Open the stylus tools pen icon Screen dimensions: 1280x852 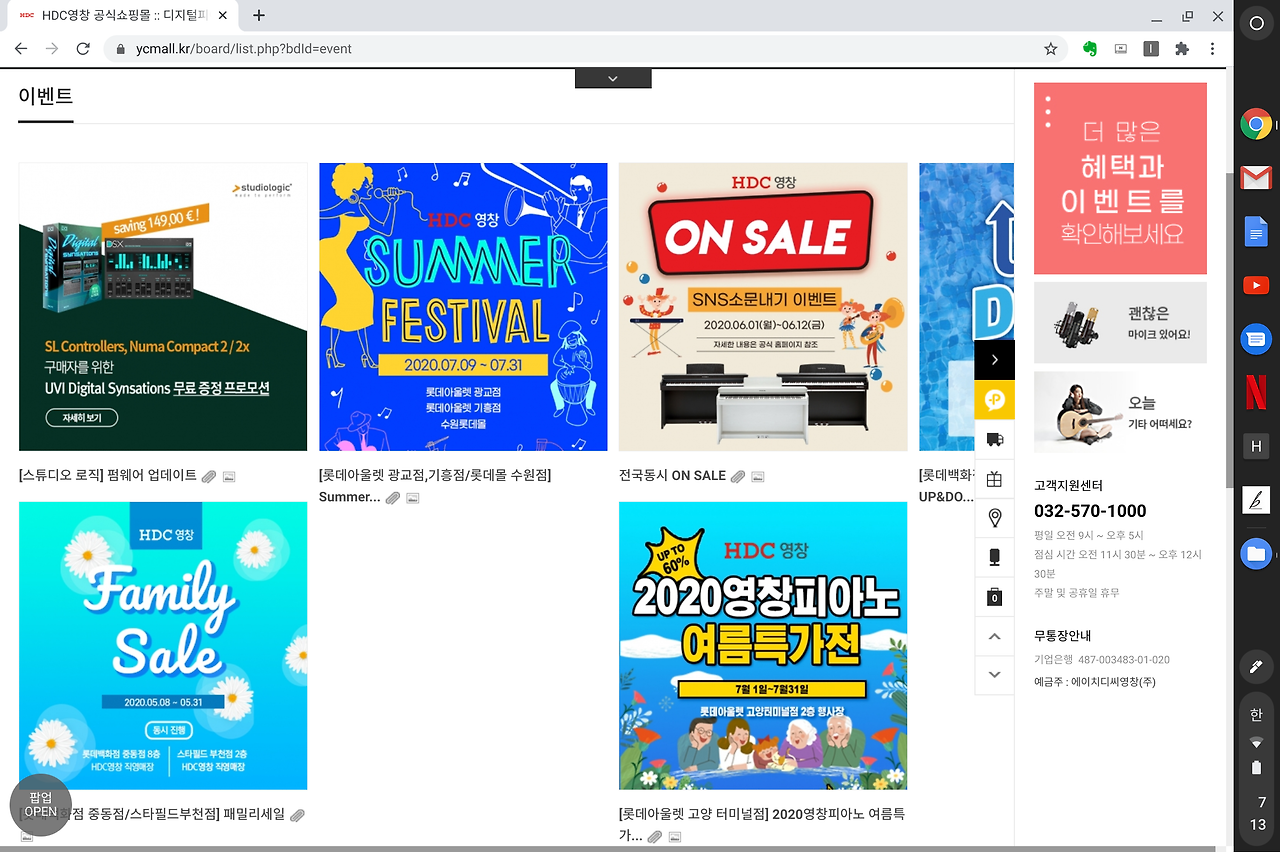[x=1257, y=666]
